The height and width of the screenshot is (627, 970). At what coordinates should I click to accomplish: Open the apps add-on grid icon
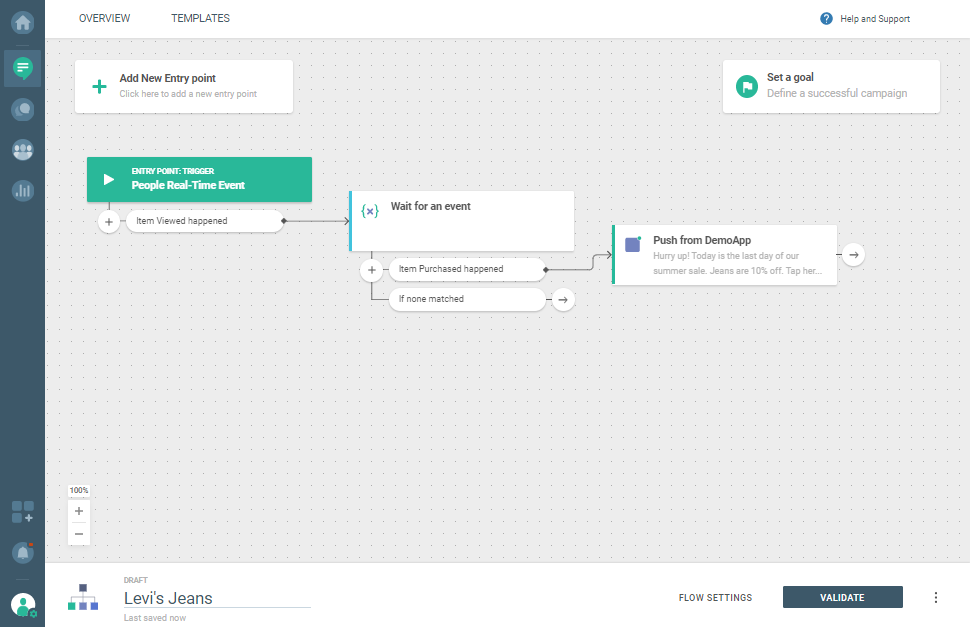click(x=22, y=512)
